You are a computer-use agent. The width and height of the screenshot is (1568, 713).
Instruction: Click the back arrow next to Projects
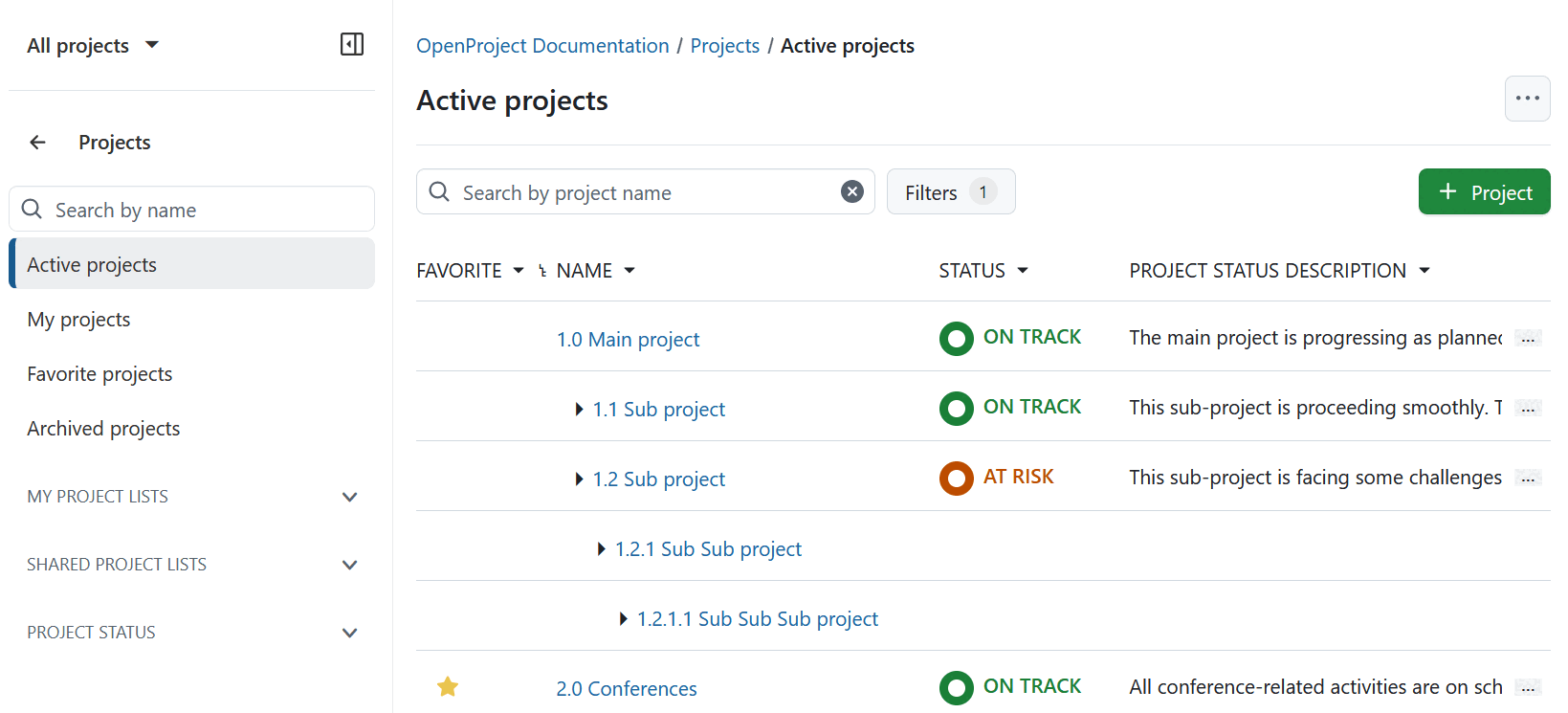click(37, 143)
